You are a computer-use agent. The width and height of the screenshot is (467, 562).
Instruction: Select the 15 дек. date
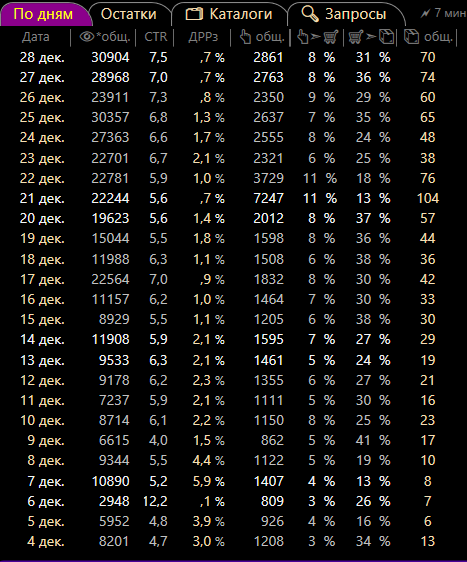tap(42, 320)
